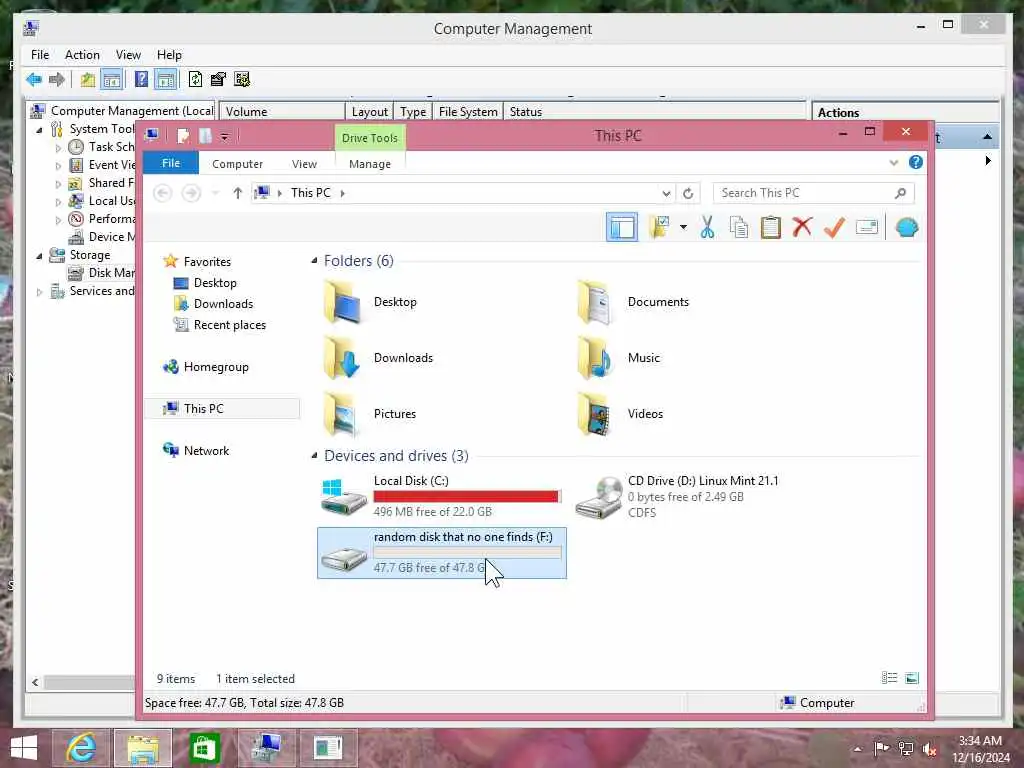Screen dimensions: 1024x768
Task: Expand the ribbon with chevron near help
Action: point(893,163)
